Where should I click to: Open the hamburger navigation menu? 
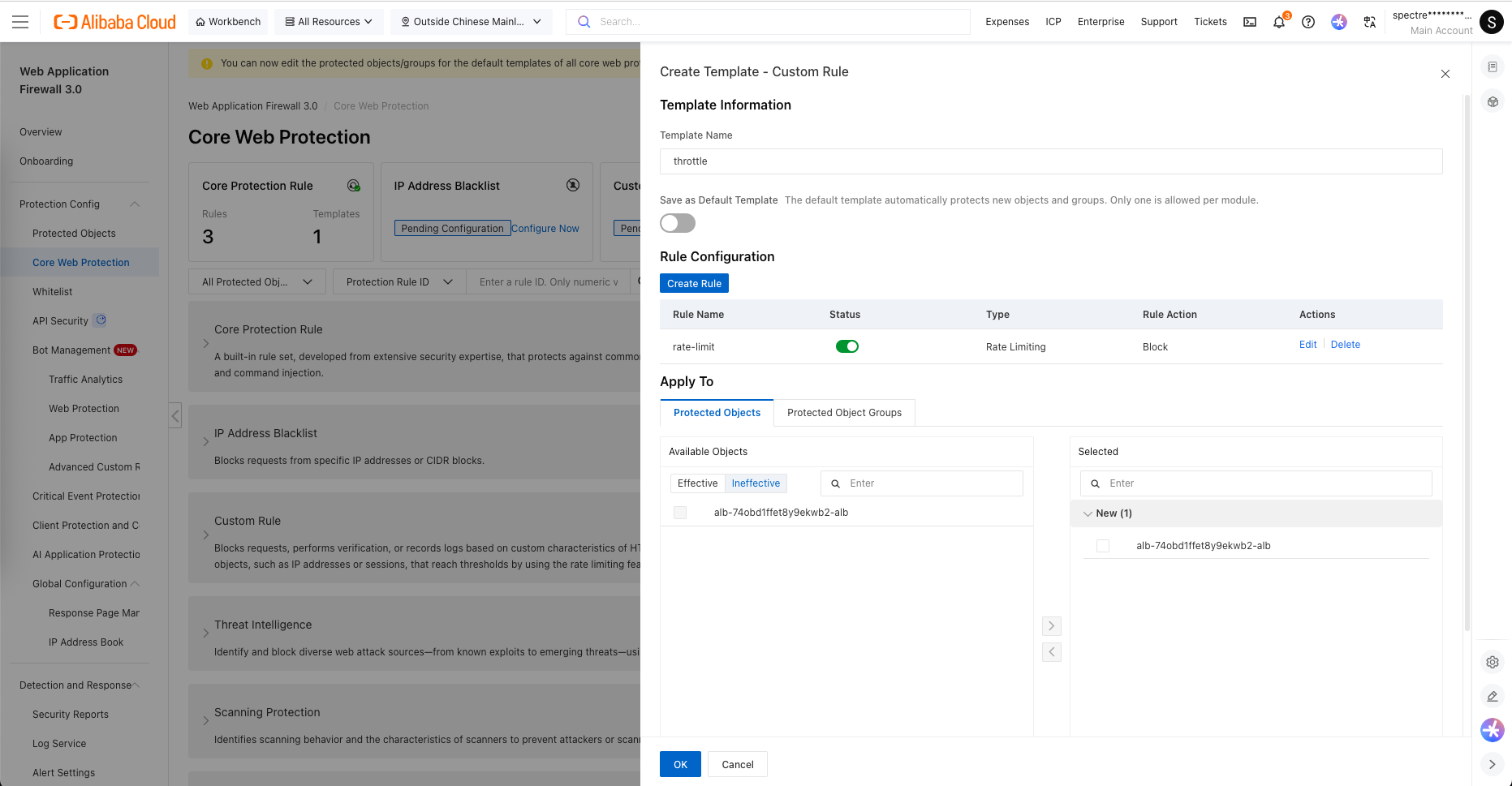pos(20,22)
